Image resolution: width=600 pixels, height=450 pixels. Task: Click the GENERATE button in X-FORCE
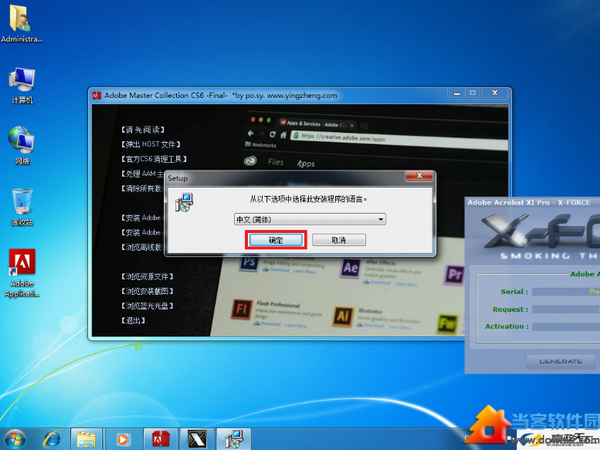tap(561, 362)
